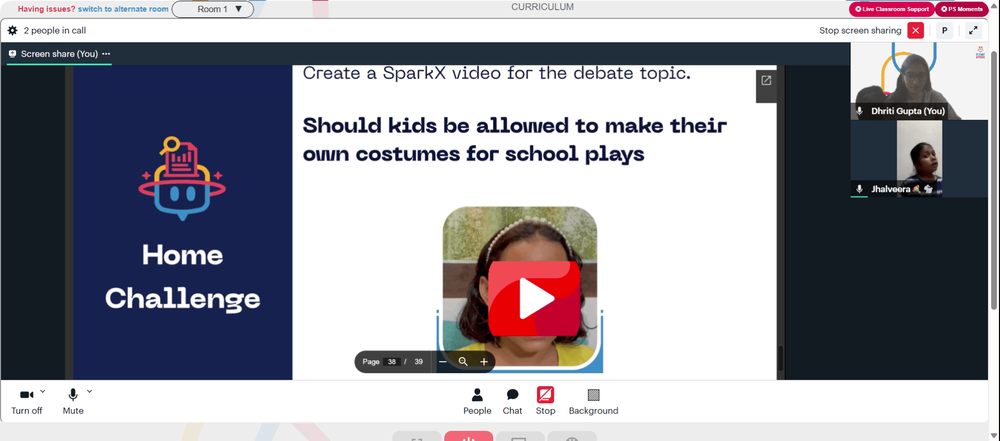The image size is (1000, 441).
Task: Open slide in new window icon
Action: tap(766, 80)
